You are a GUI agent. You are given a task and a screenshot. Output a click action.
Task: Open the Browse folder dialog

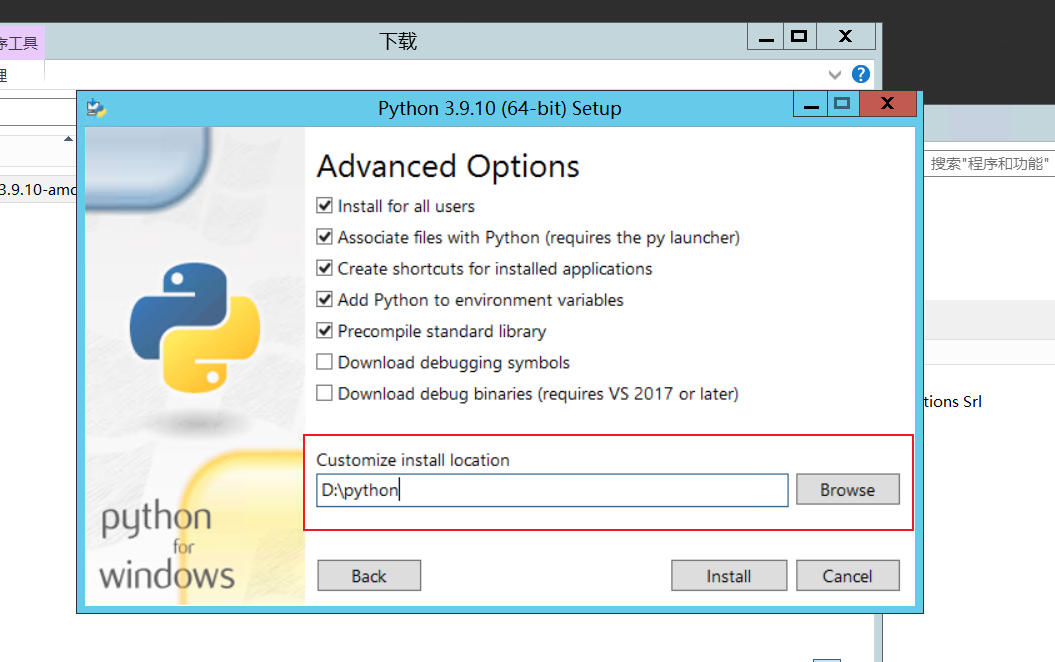pos(847,489)
